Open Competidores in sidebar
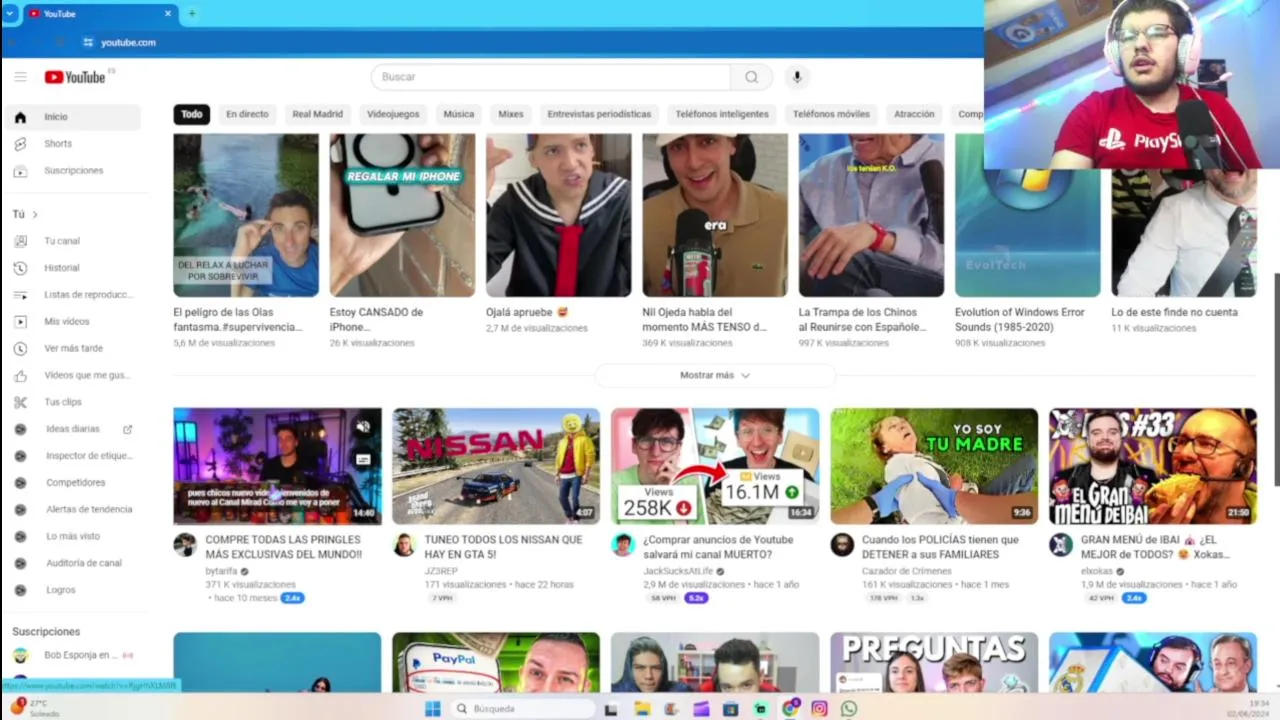Image resolution: width=1280 pixels, height=720 pixels. click(71, 483)
